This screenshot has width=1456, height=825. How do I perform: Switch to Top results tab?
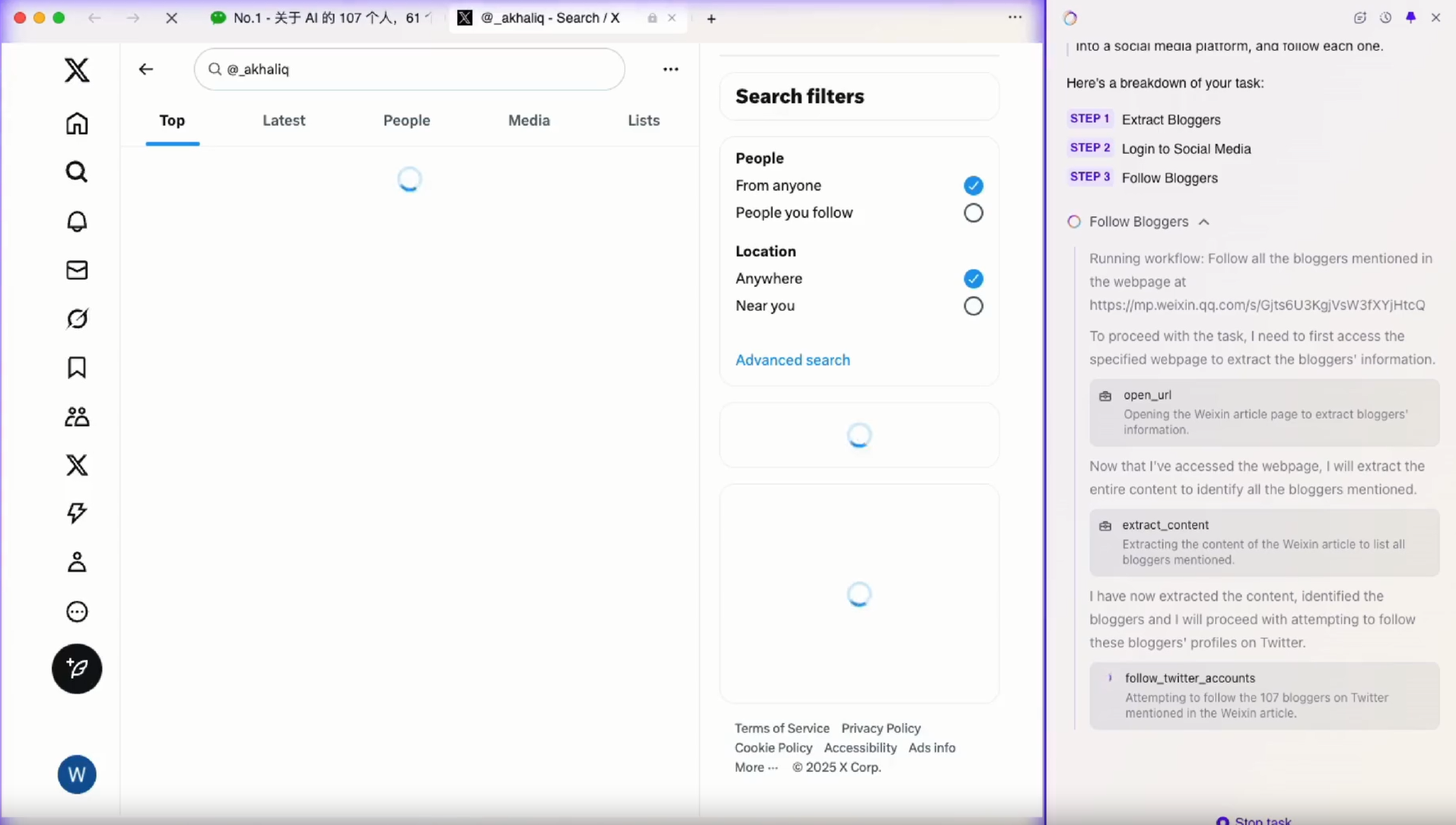pos(172,120)
